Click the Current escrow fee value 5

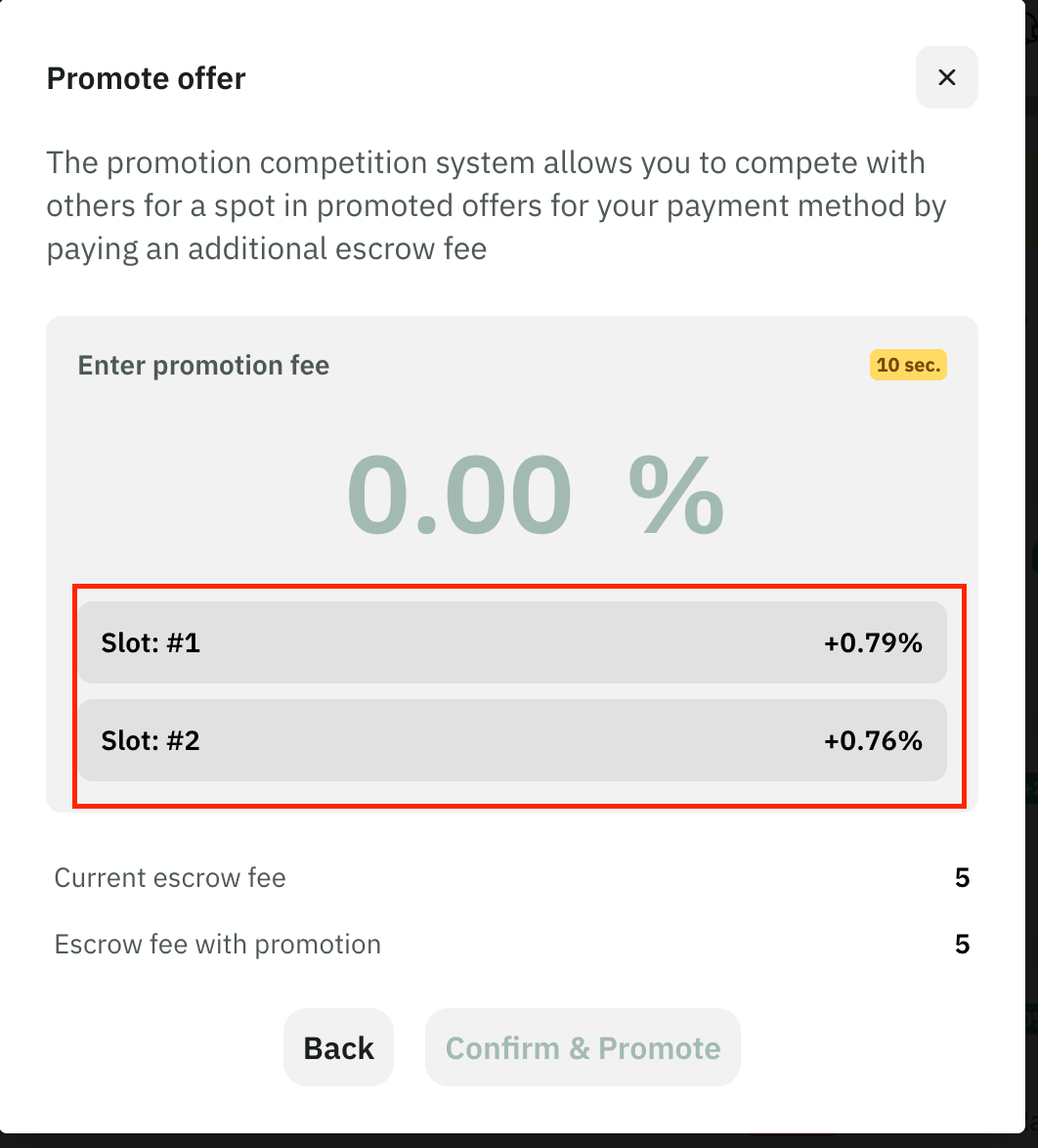pos(962,877)
